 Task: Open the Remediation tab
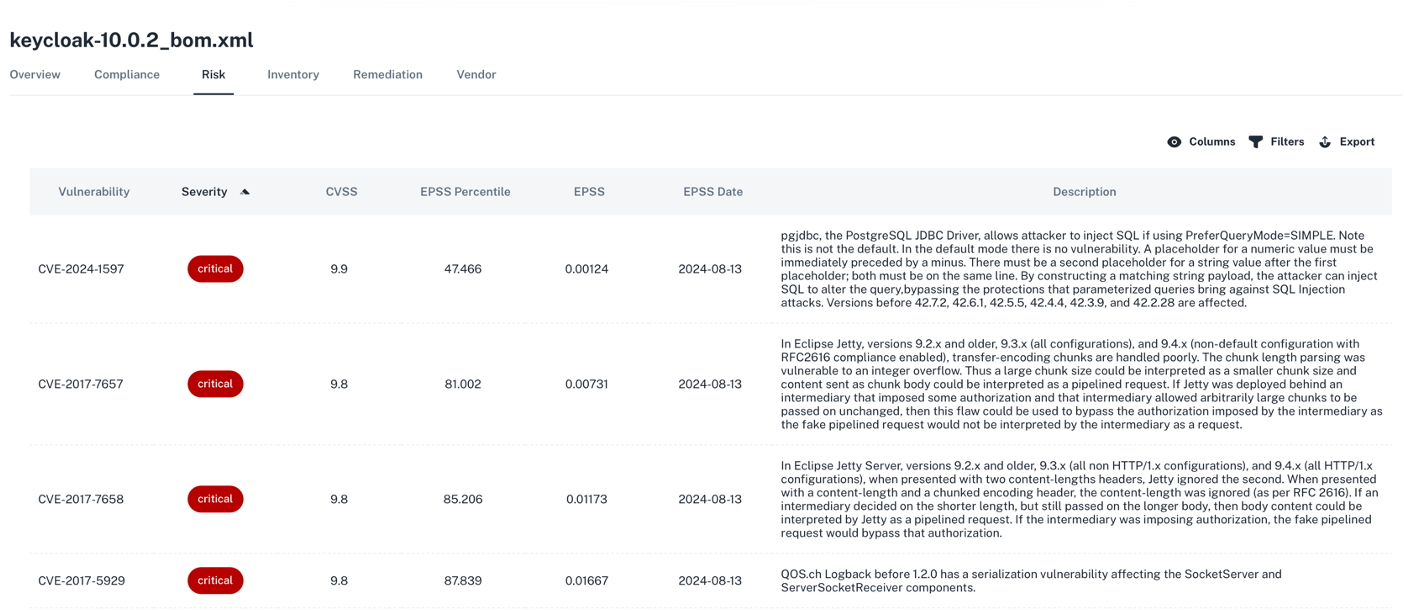point(388,75)
